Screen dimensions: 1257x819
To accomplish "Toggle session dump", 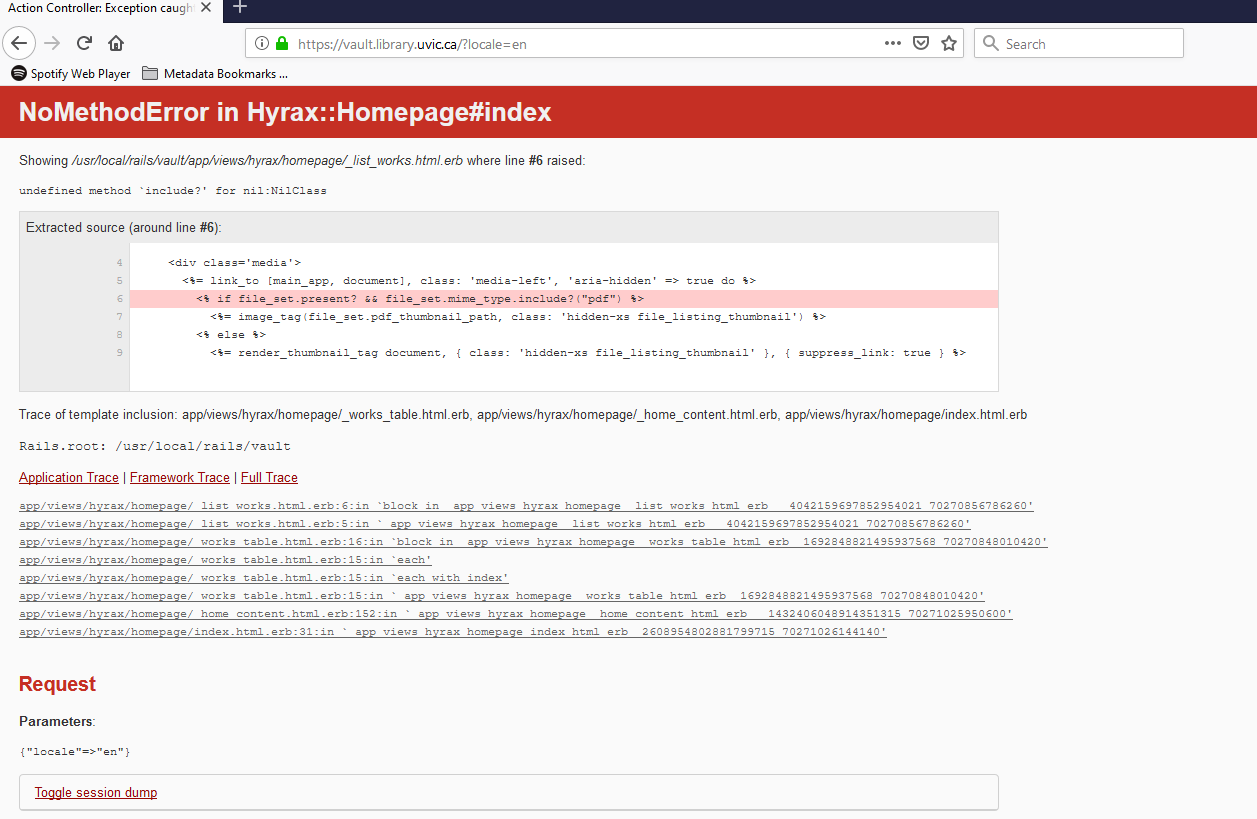I will coord(96,792).
